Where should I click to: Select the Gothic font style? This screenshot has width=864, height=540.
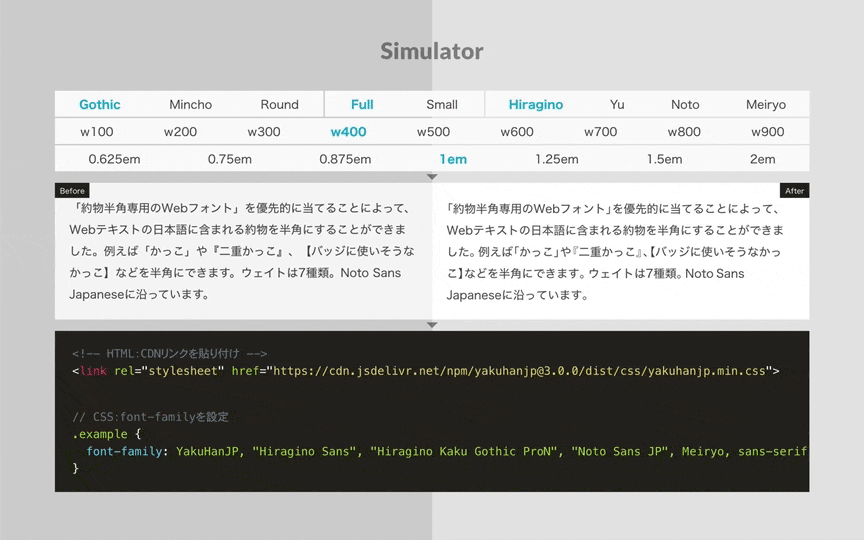pos(100,104)
